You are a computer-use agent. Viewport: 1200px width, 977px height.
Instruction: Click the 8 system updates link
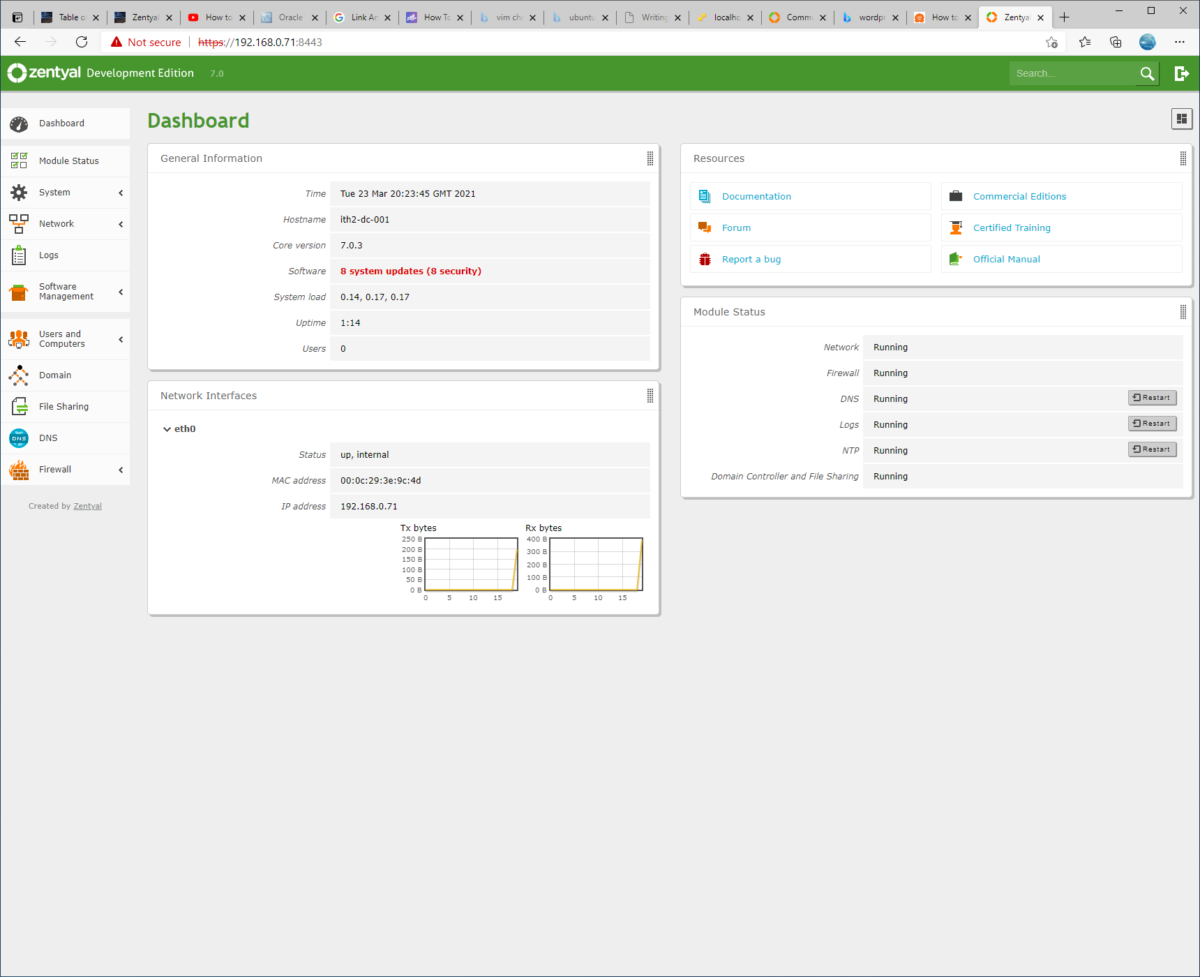408,271
